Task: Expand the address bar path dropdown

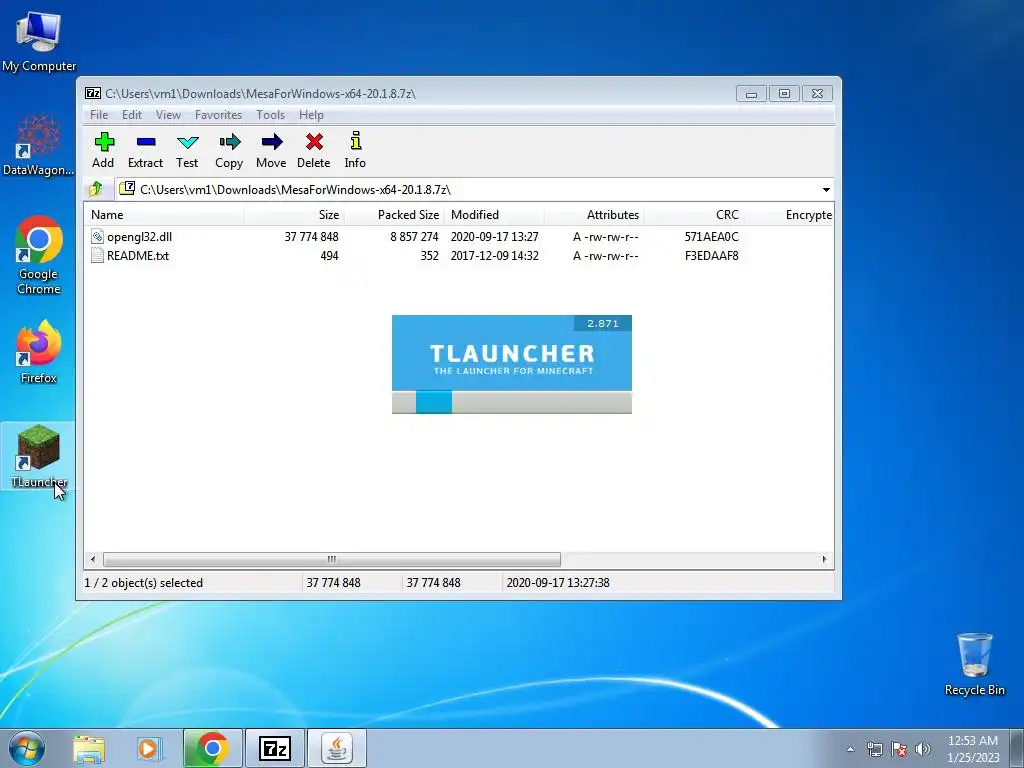Action: point(826,189)
